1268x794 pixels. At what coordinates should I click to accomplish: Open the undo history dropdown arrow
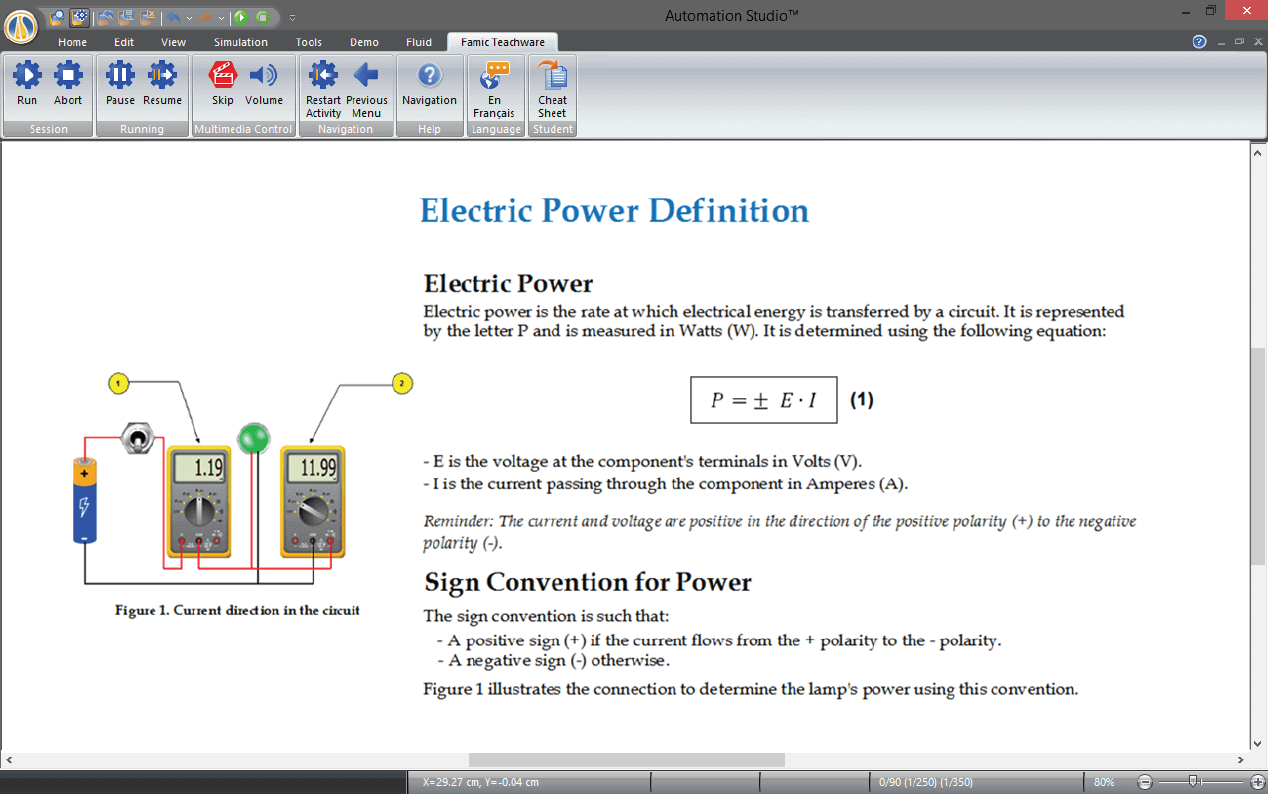tap(189, 18)
